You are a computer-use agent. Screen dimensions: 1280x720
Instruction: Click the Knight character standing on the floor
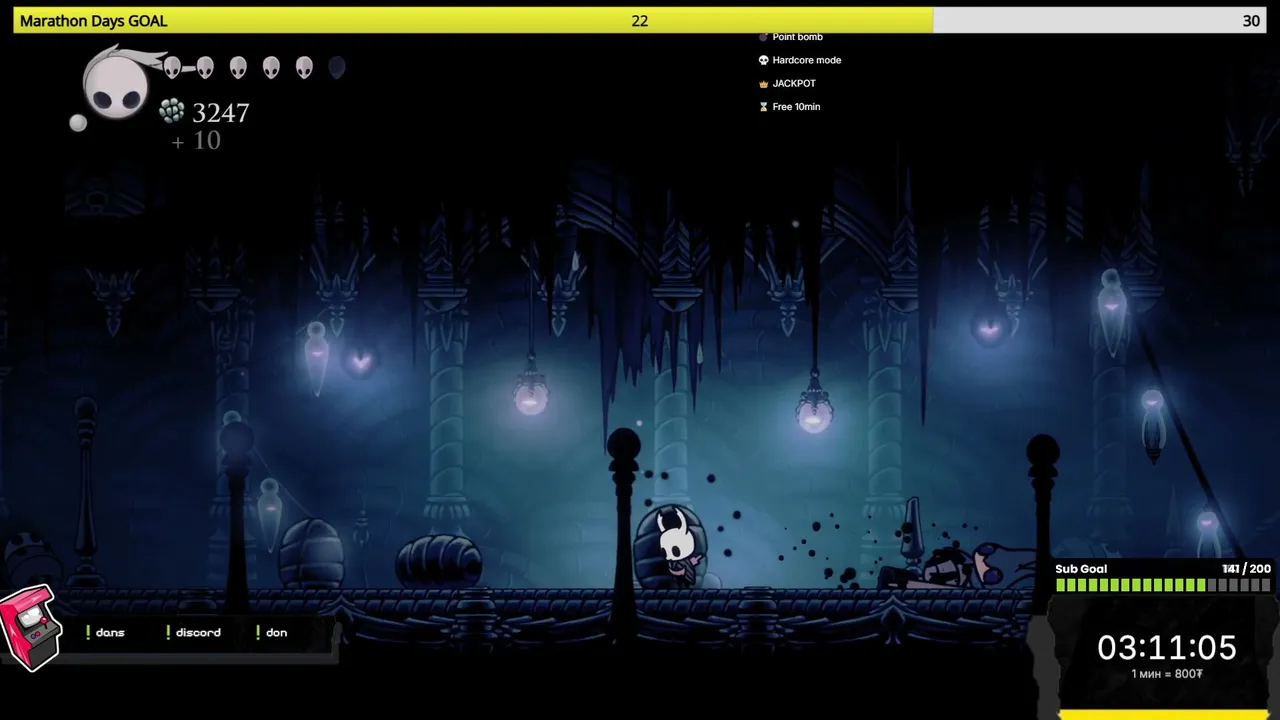coord(677,547)
